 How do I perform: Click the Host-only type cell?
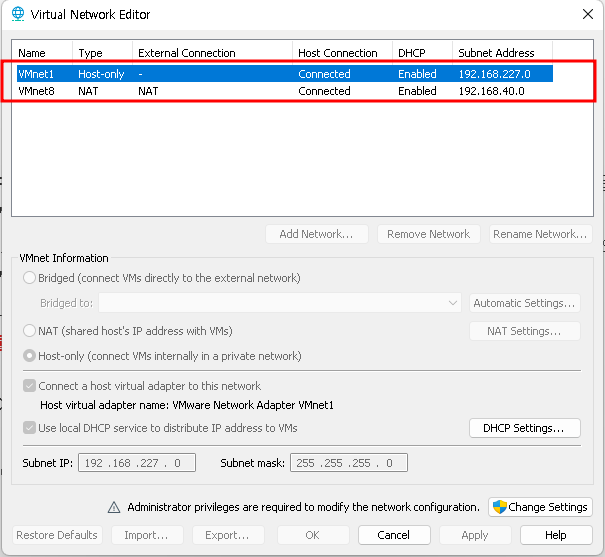click(101, 74)
